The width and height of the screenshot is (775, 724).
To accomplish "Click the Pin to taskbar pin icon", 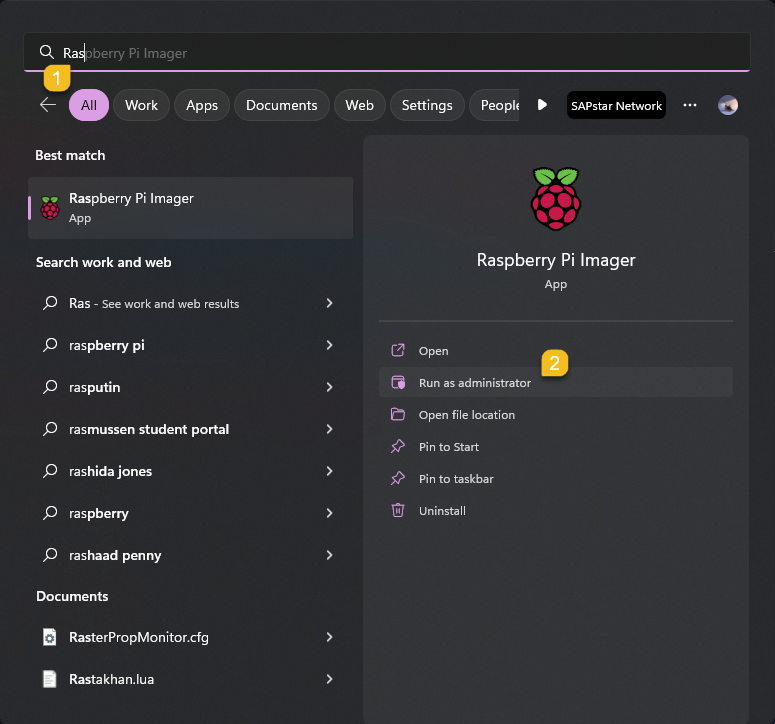I will pyautogui.click(x=398, y=479).
